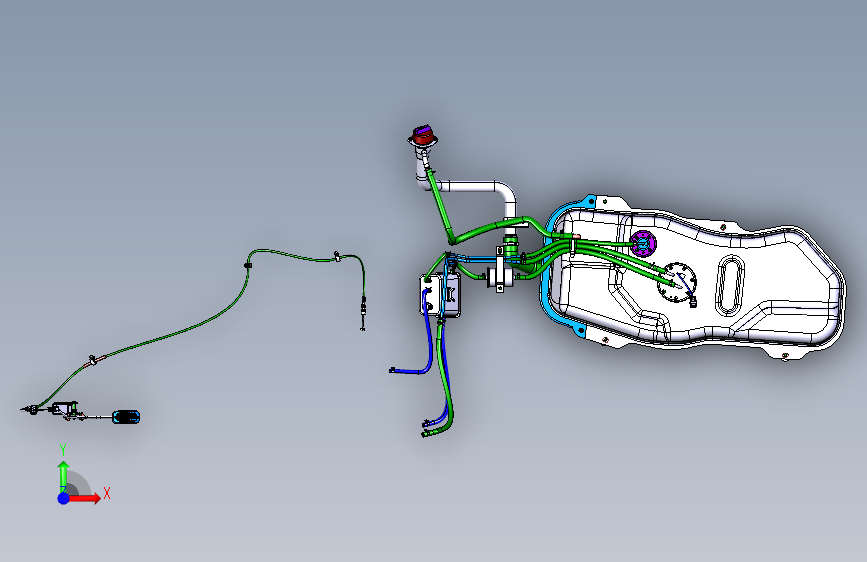Click the green Y axis arrow of triad
Viewport: 867px width, 562px height.
64,476
